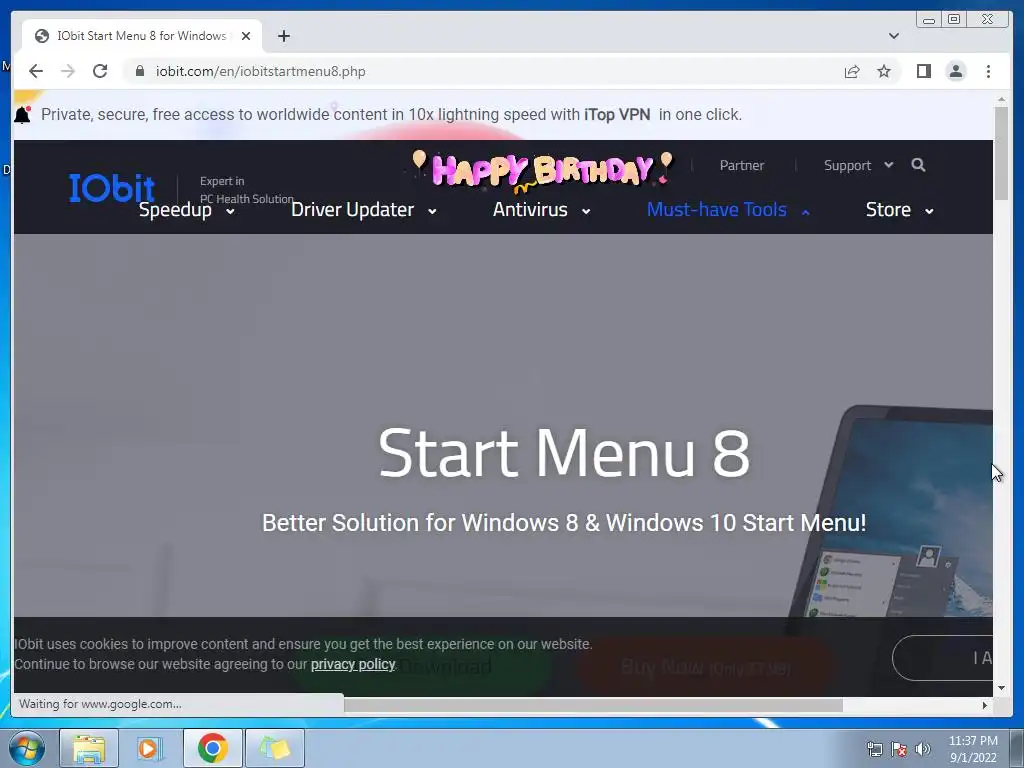Share this page via the share icon
Image resolution: width=1024 pixels, height=768 pixels.
(x=852, y=71)
